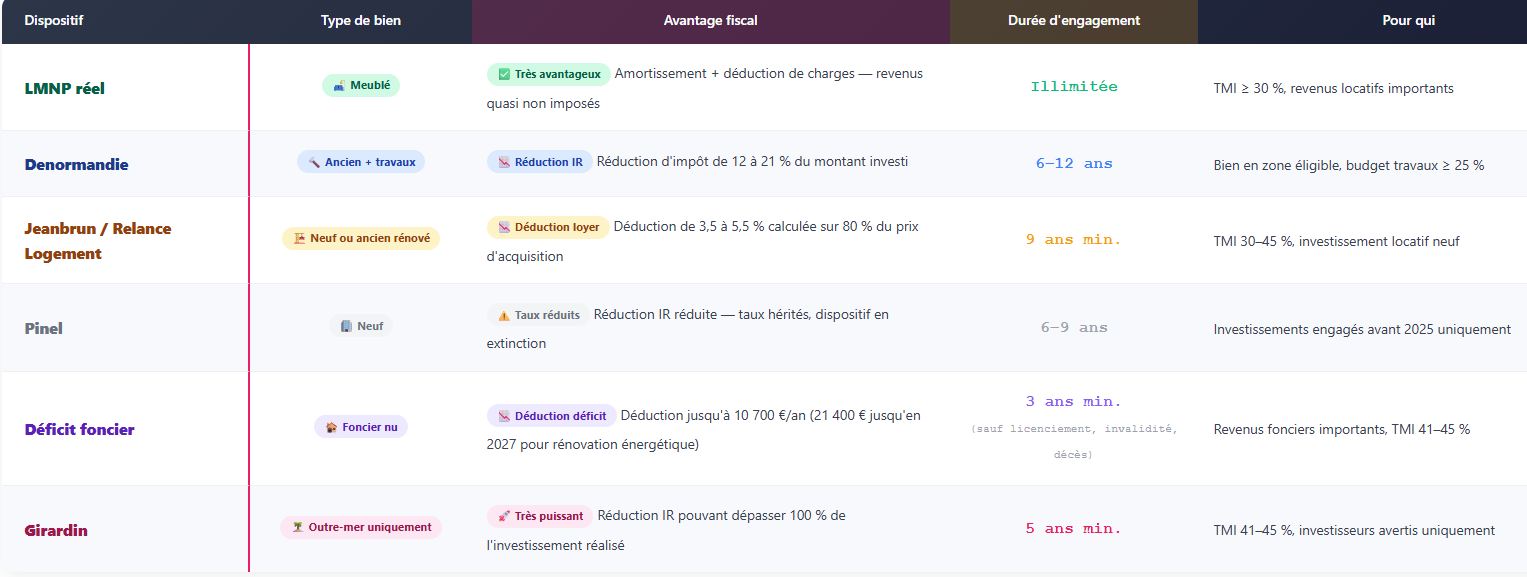
Task: Click Investissements engagés avant 2025 uniquement
Action: 1362,329
